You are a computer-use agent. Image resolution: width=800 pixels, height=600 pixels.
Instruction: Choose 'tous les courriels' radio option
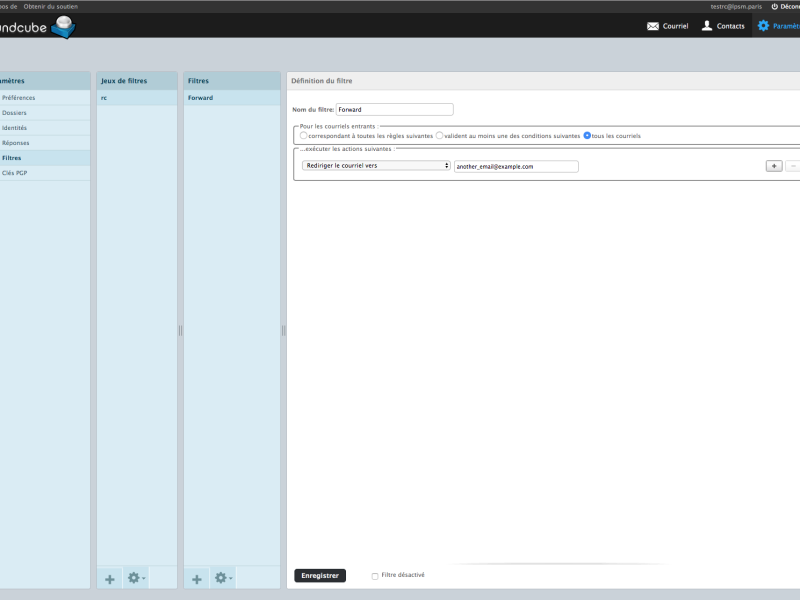587,136
